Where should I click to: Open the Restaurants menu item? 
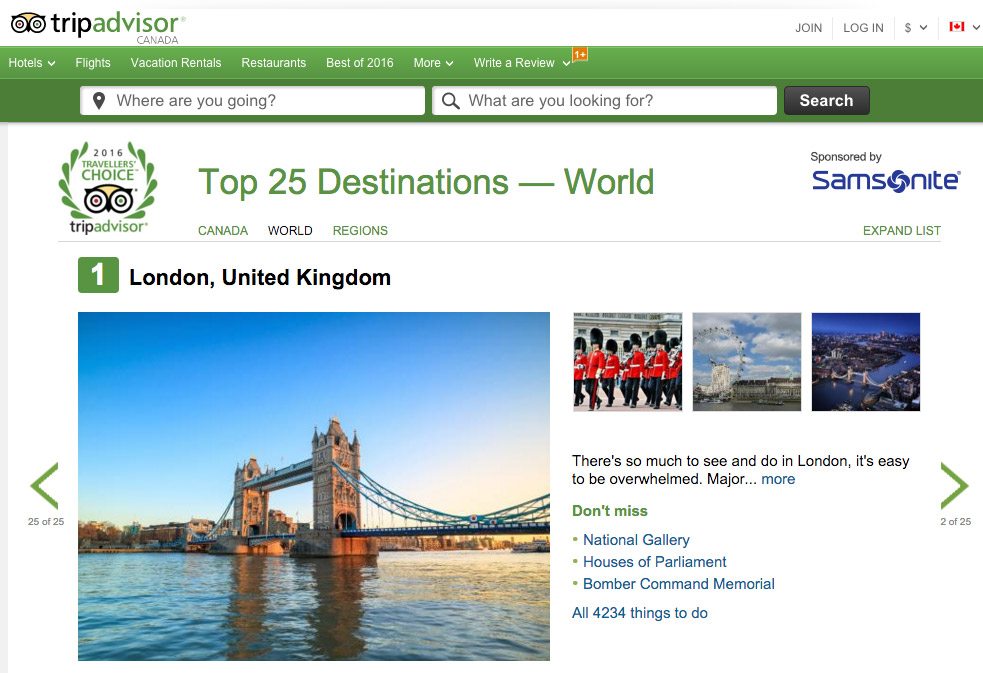point(273,63)
